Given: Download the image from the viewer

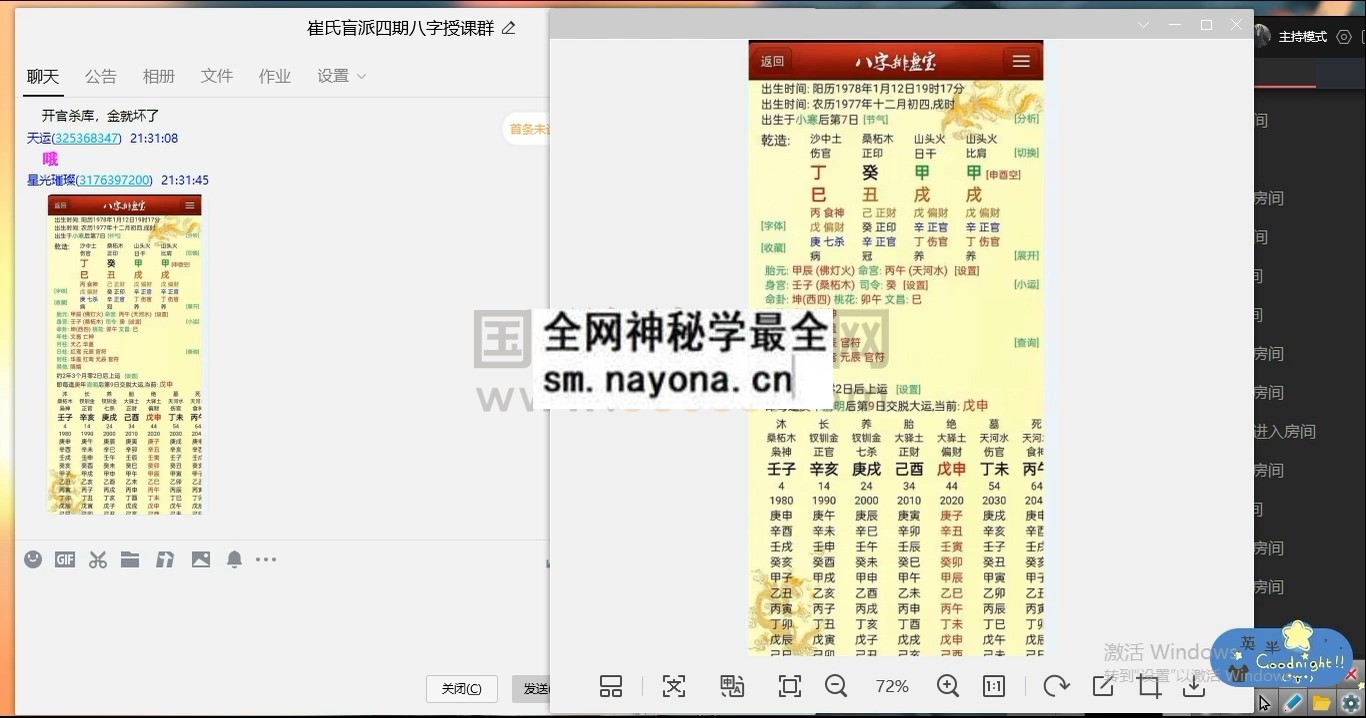Looking at the screenshot, I should tap(1194, 686).
